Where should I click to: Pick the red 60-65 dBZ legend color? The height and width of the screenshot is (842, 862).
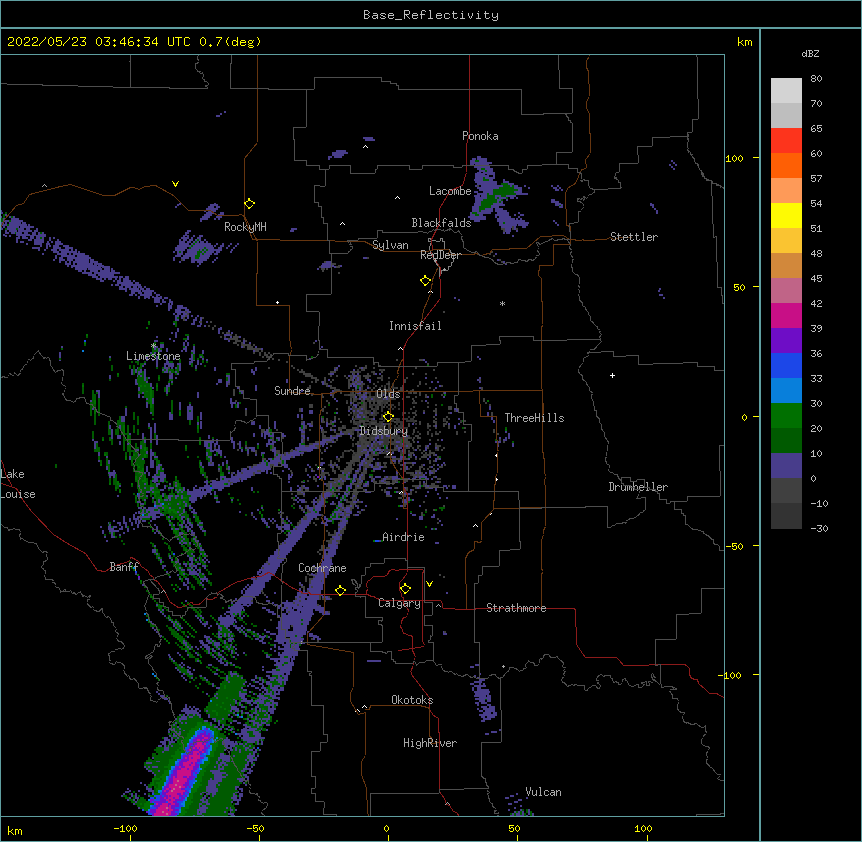(x=786, y=141)
